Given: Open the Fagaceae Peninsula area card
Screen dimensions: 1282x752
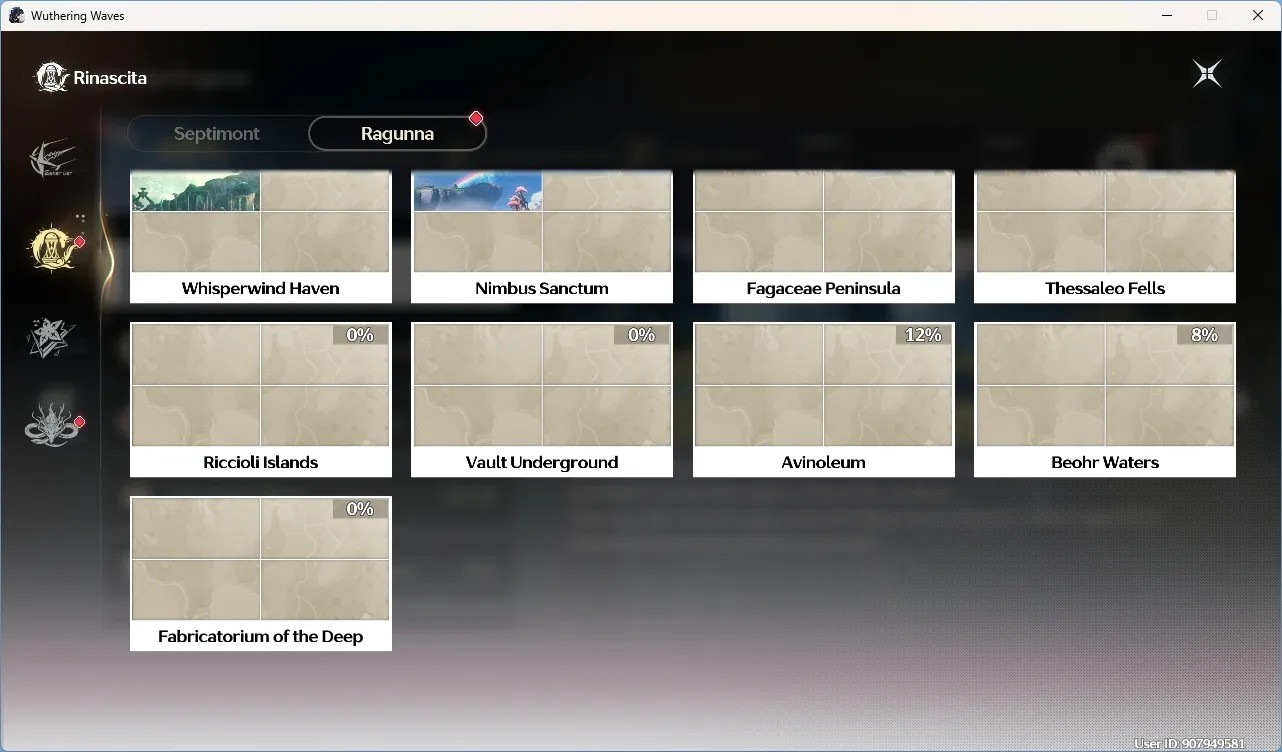Looking at the screenshot, I should 824,237.
